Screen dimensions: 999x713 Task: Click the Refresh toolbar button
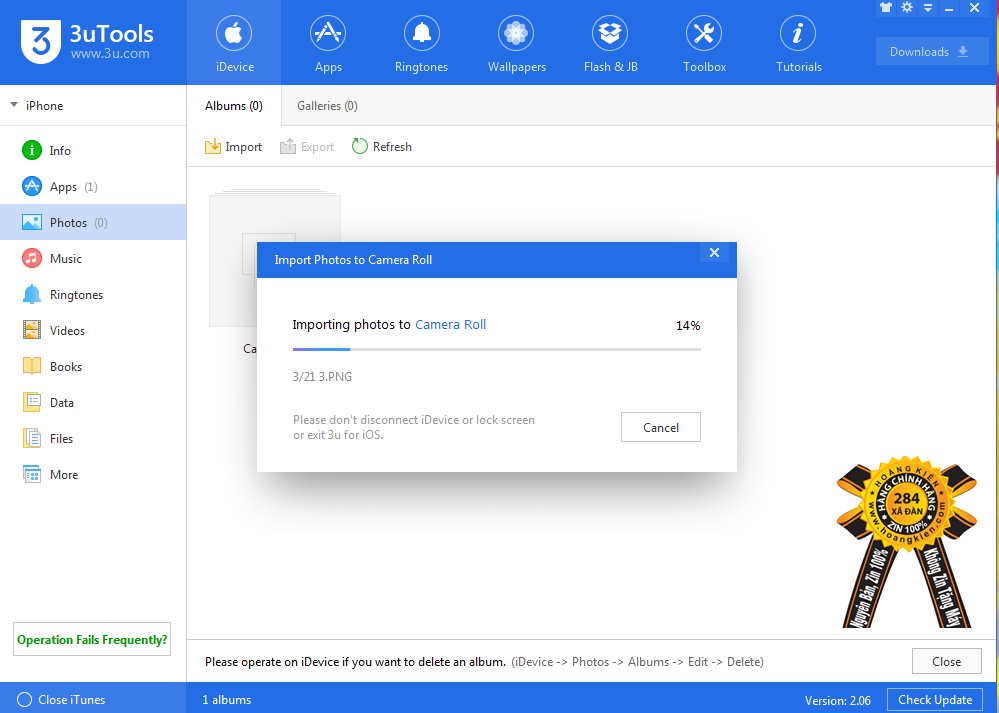click(x=382, y=147)
